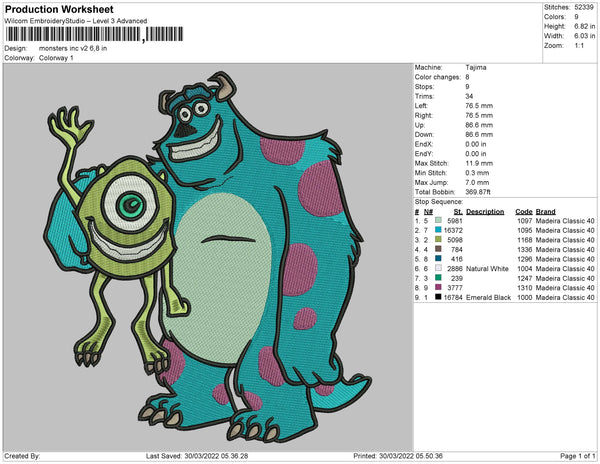Select the Trims value '34'
The image size is (600, 464).
(x=469, y=96)
